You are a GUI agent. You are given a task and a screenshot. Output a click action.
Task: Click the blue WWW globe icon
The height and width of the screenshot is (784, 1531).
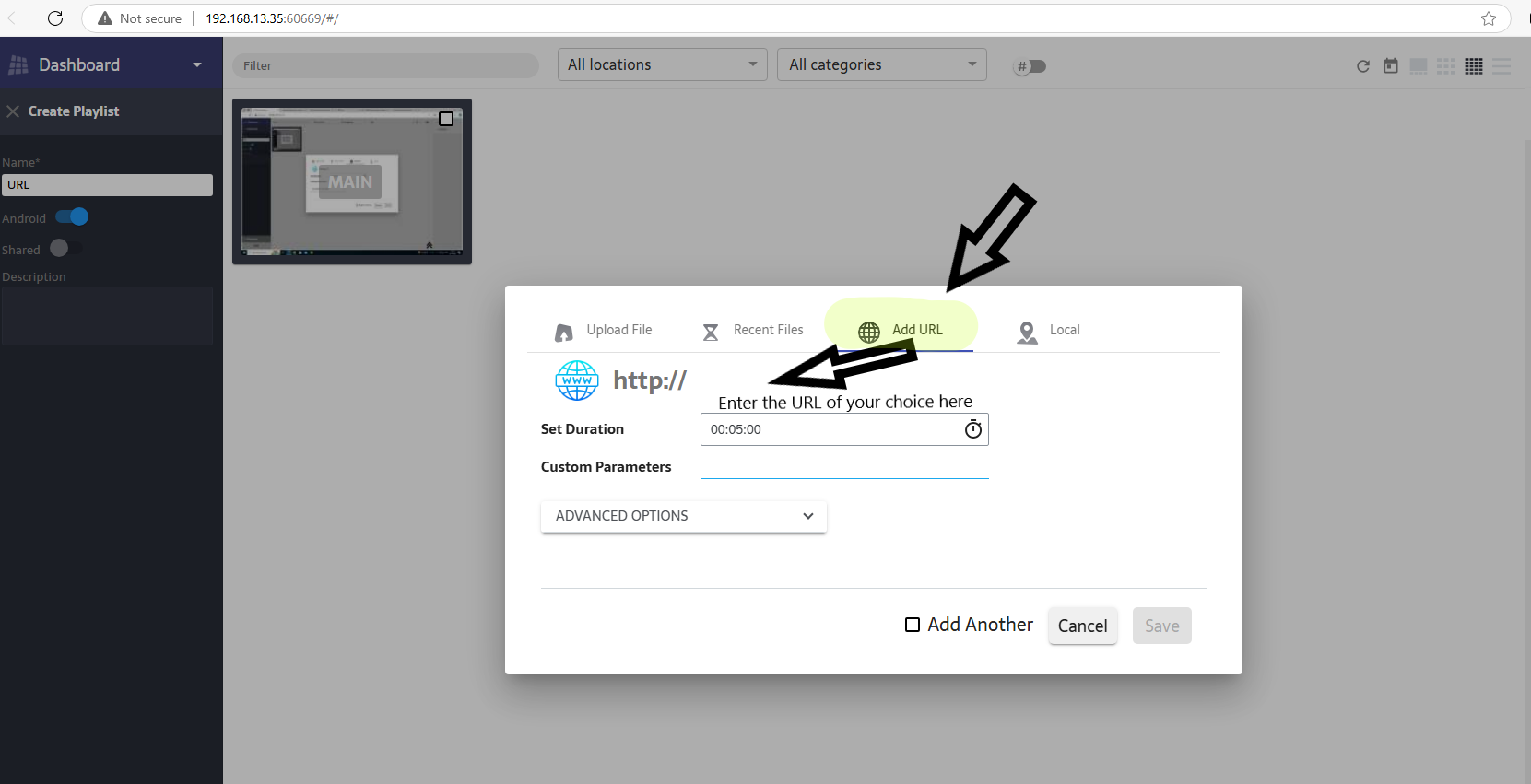coord(577,380)
